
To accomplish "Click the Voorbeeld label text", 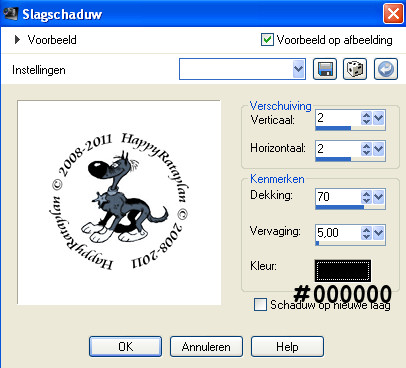I will [x=52, y=40].
